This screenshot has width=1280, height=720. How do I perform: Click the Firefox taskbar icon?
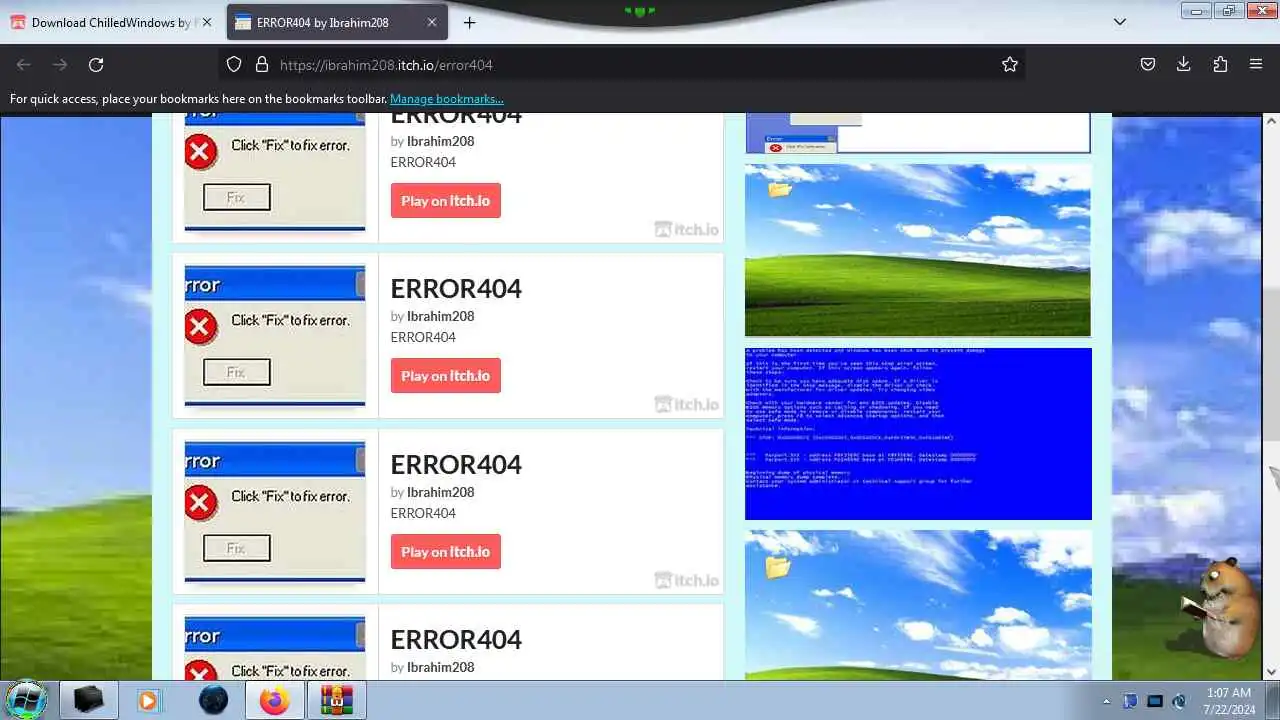pyautogui.click(x=274, y=700)
